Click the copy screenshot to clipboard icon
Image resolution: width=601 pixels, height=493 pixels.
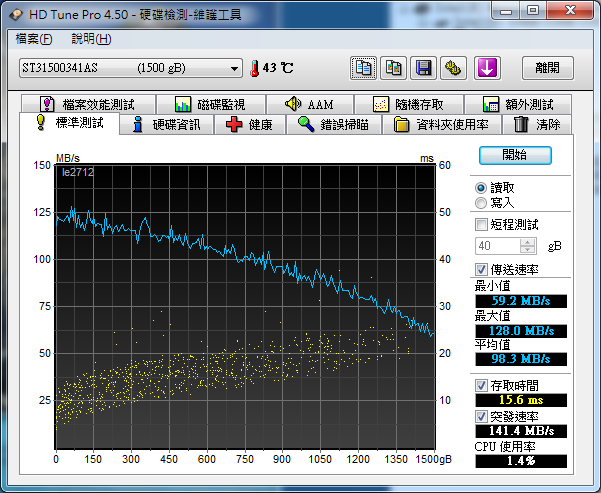click(394, 68)
